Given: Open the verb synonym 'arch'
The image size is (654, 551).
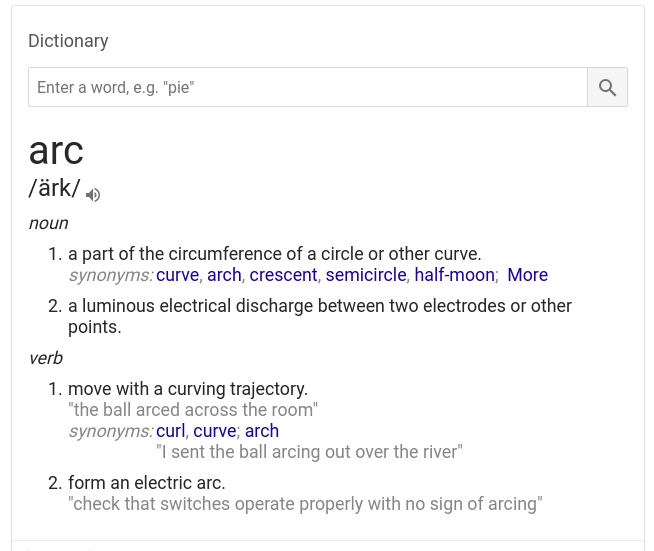Looking at the screenshot, I should (262, 431).
